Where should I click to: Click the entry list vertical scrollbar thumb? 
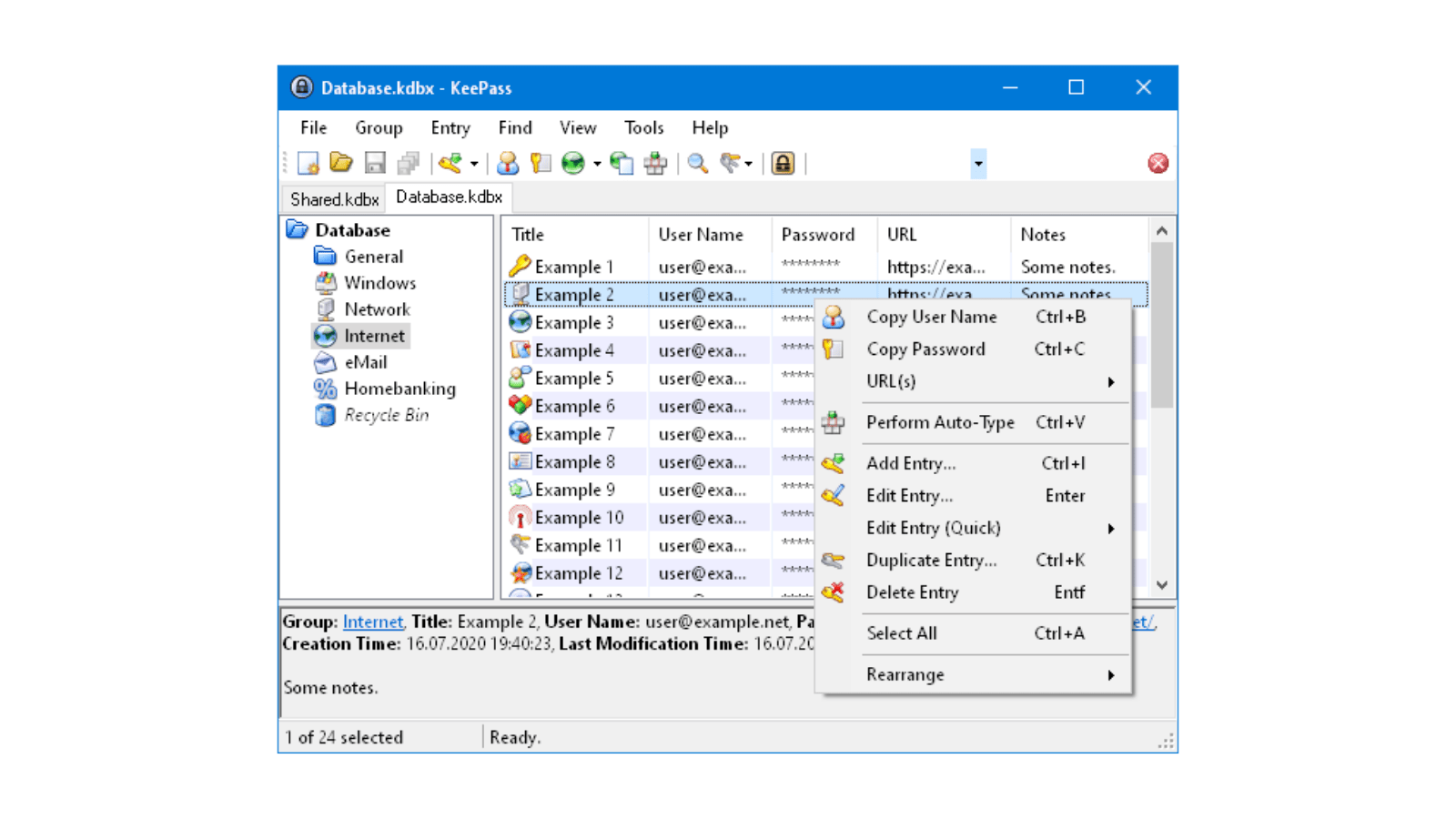pyautogui.click(x=1162, y=325)
